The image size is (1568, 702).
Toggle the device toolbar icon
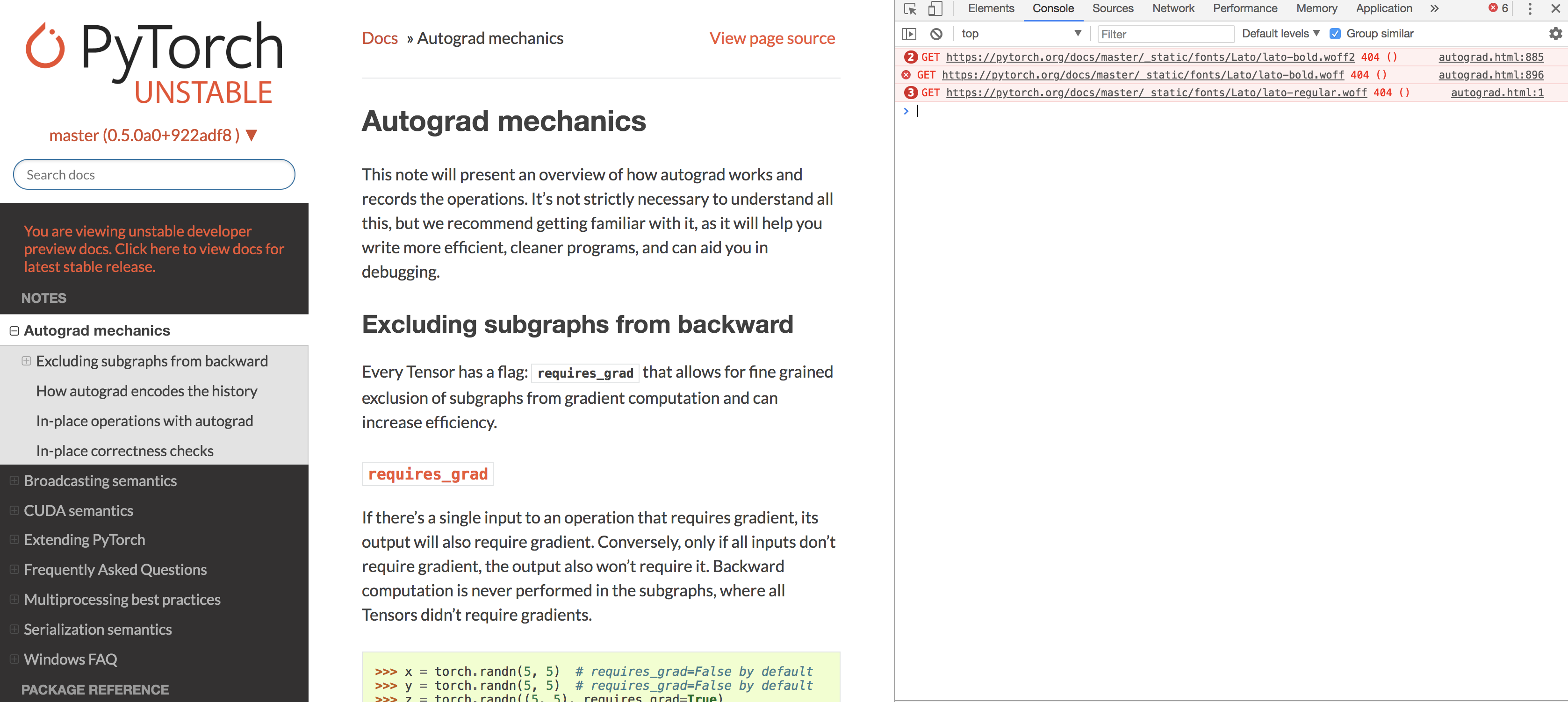(935, 8)
